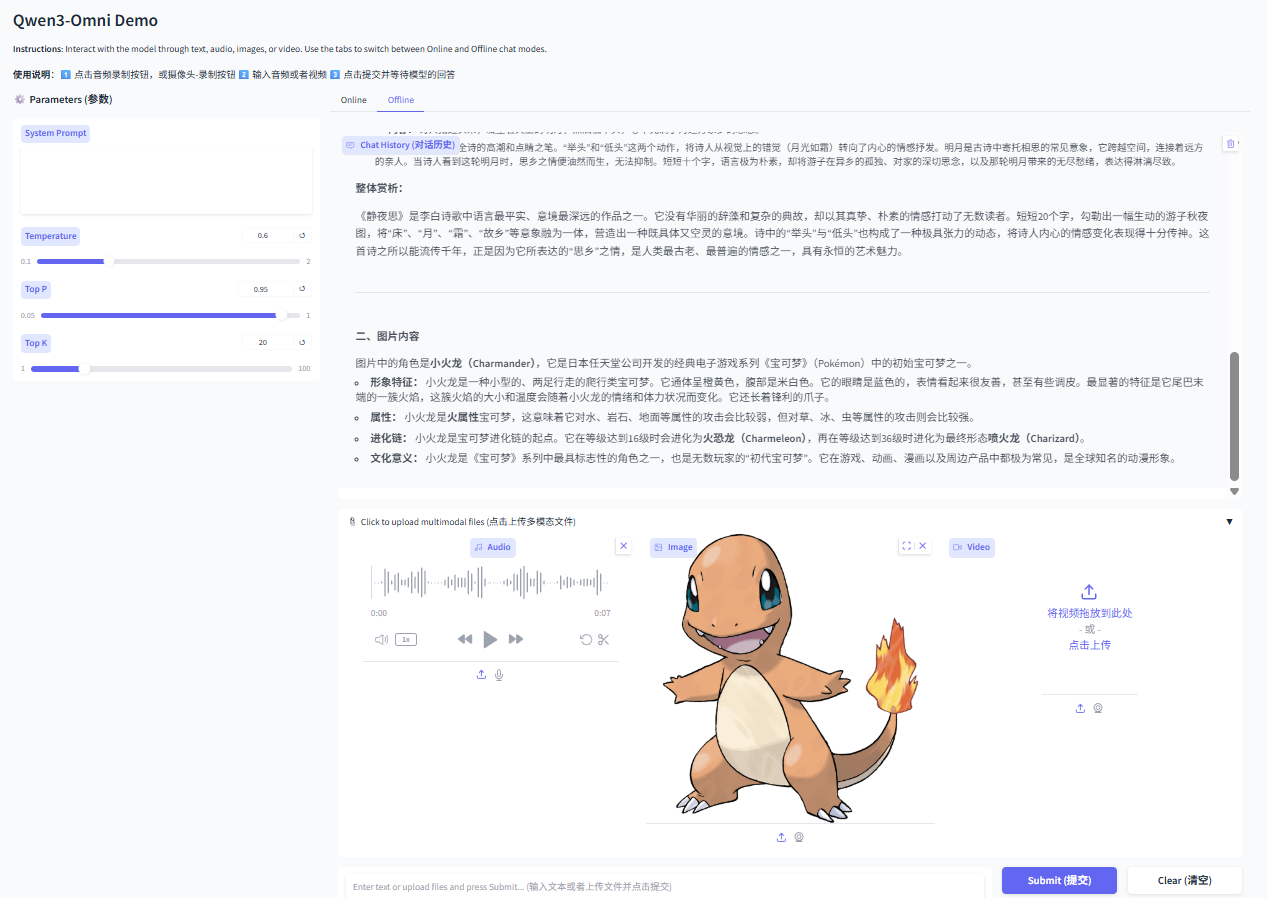Mute the audio volume icon
This screenshot has width=1267, height=898.
pyautogui.click(x=381, y=639)
